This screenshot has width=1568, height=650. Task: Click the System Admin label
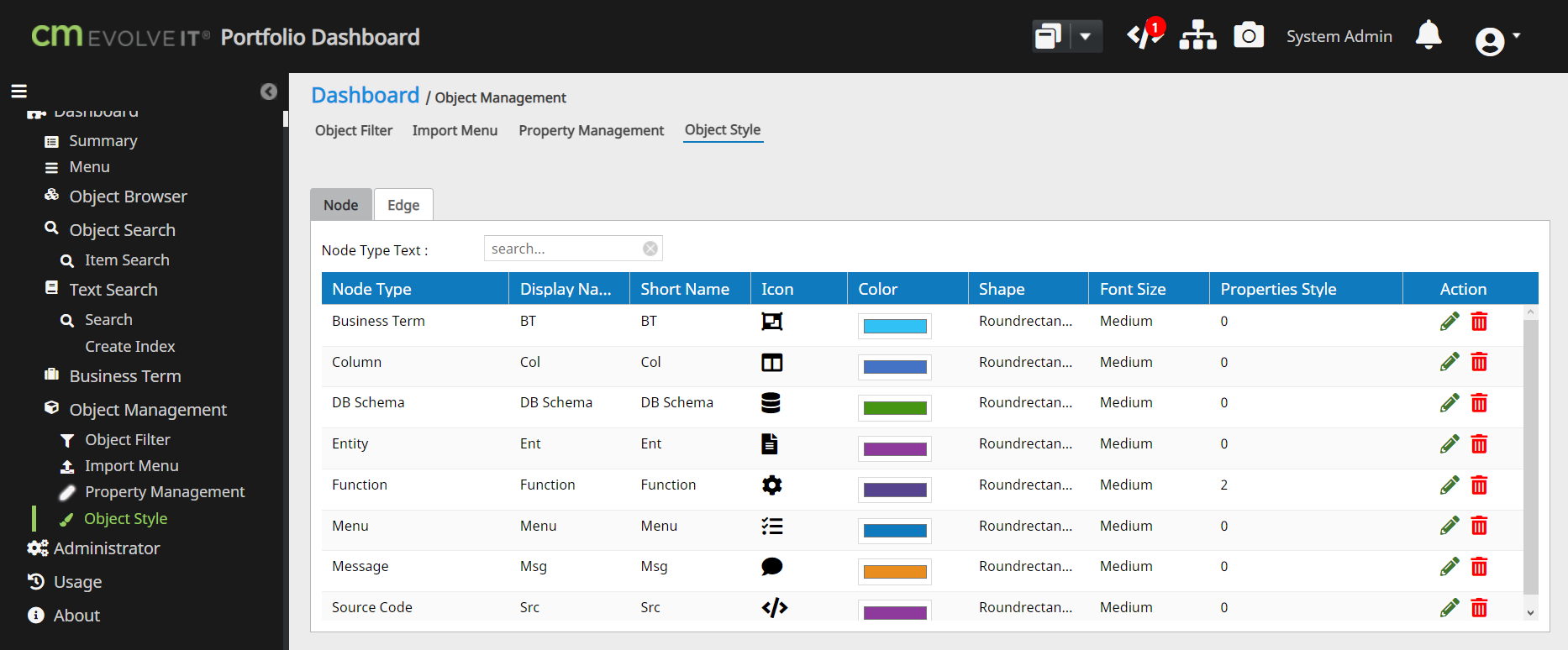[1339, 36]
